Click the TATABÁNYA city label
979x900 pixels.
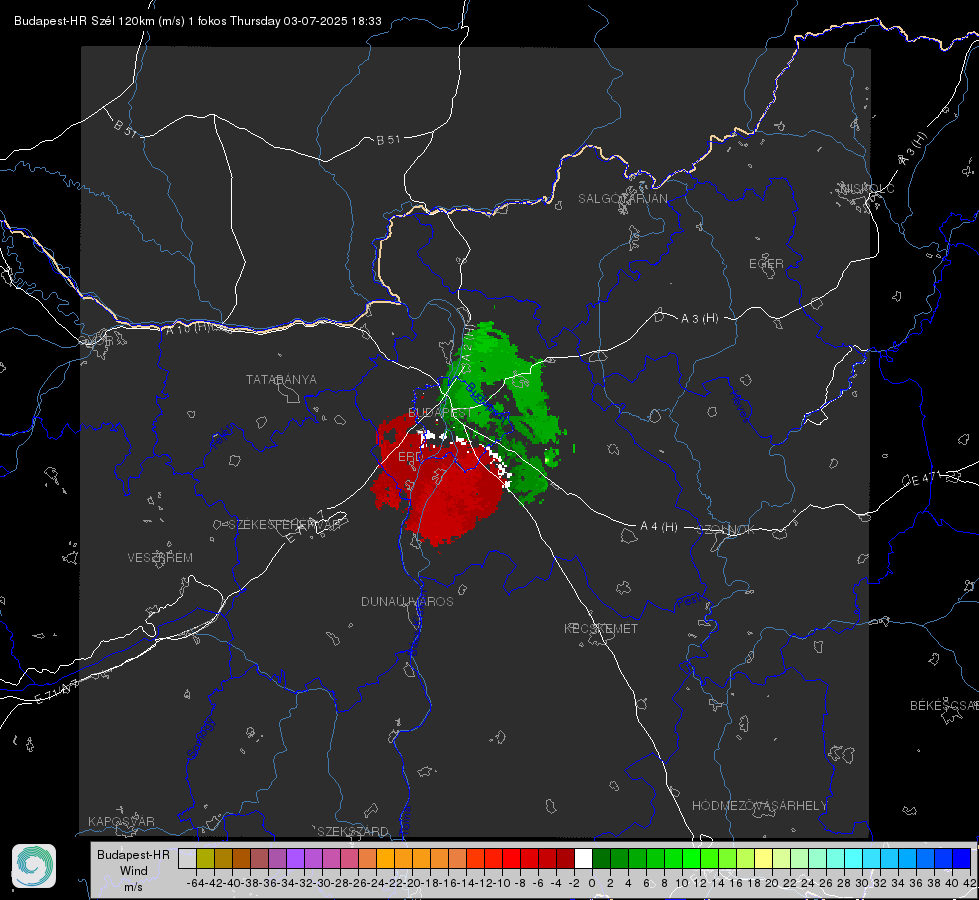[281, 379]
